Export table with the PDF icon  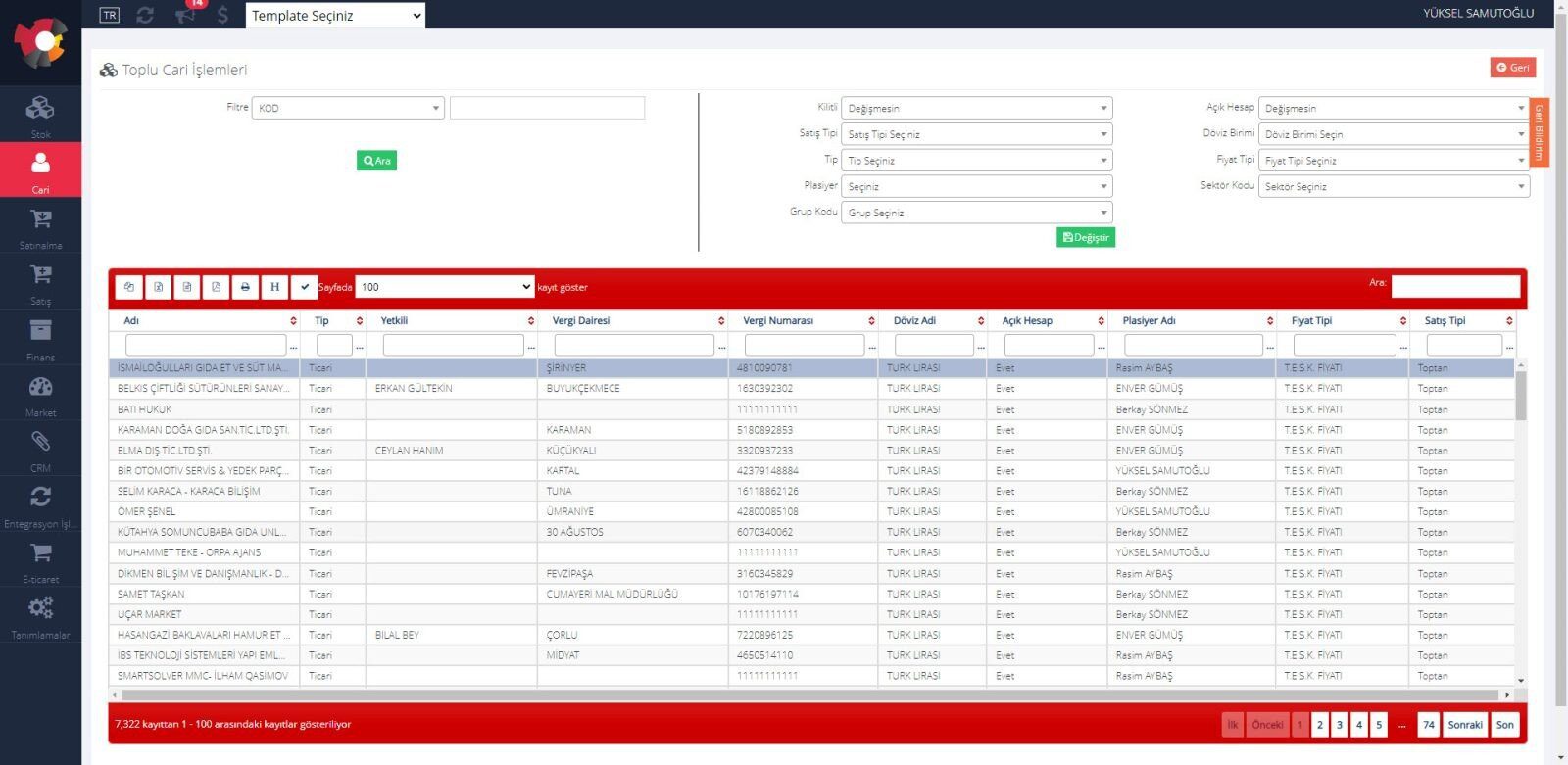(216, 287)
